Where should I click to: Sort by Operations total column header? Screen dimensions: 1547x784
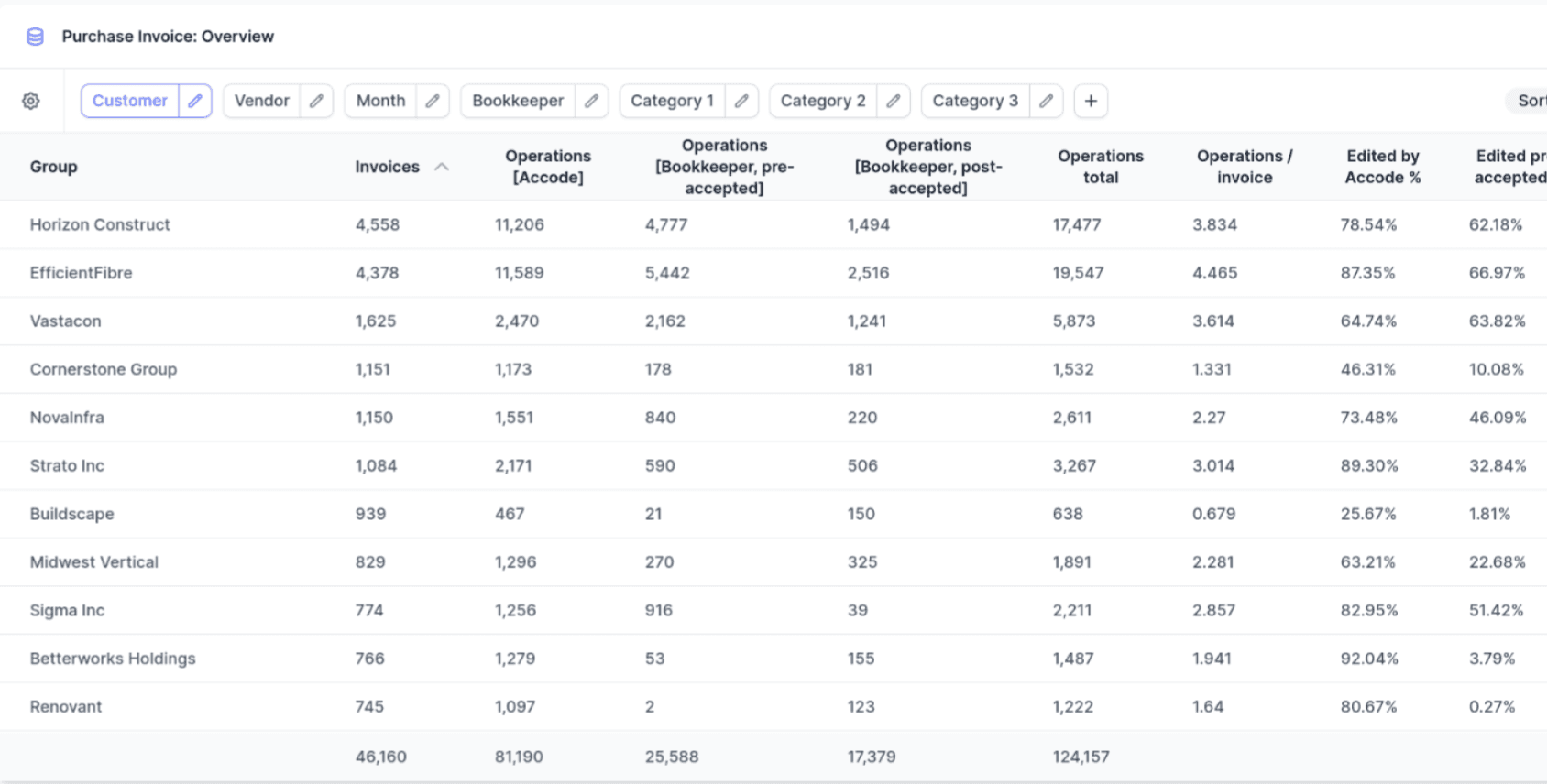[1100, 167]
